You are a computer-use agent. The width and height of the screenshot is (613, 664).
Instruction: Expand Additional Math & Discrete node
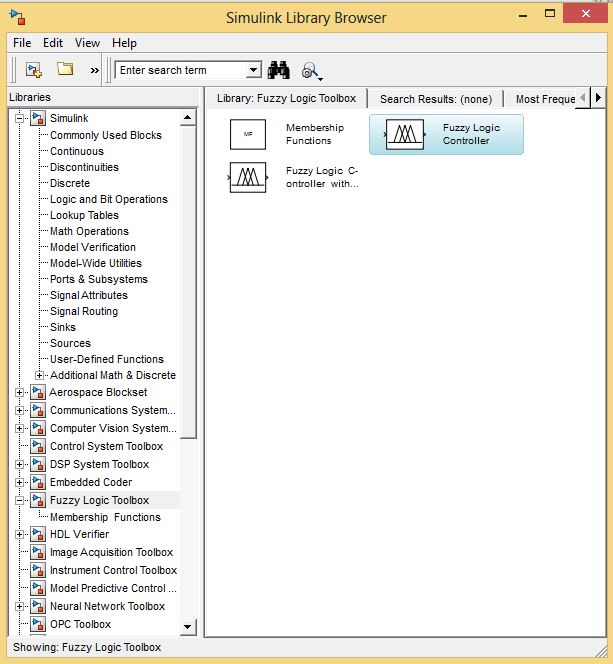click(x=39, y=375)
